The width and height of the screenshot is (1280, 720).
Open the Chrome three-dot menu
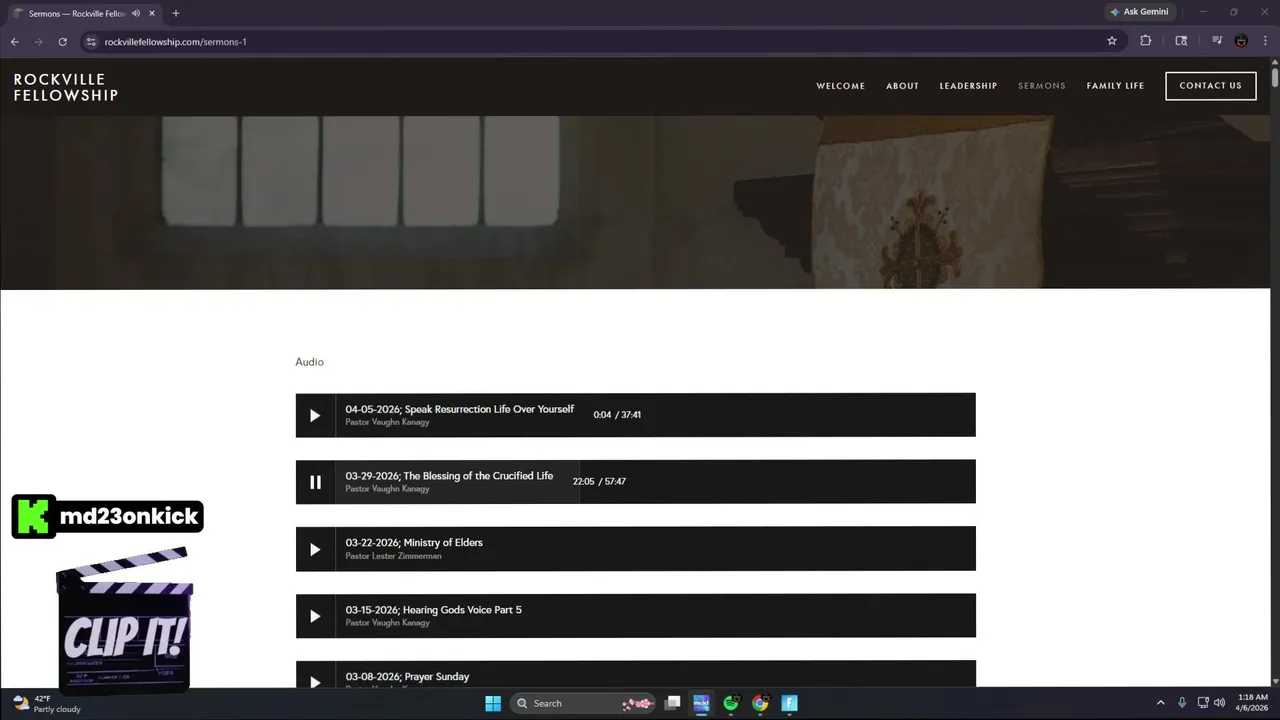click(x=1265, y=41)
